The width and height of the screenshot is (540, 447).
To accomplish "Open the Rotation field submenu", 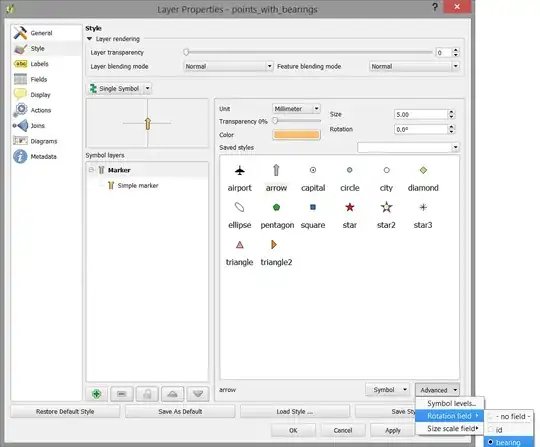I will 450,416.
